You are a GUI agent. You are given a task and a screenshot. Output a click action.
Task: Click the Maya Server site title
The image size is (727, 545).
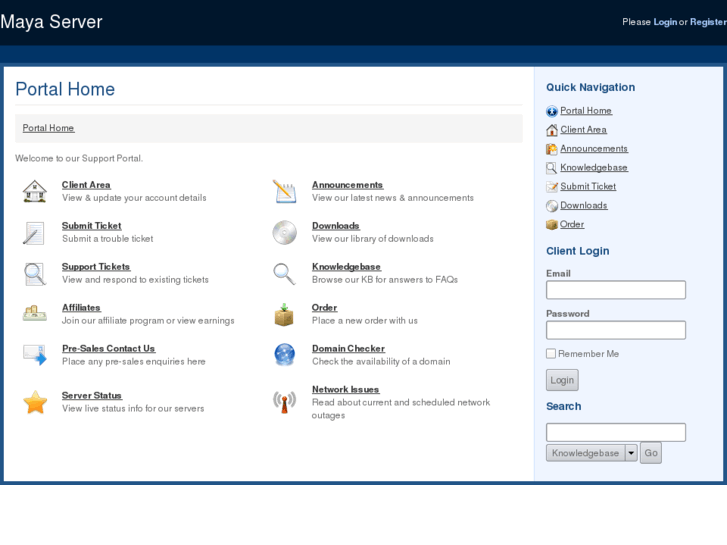[51, 22]
